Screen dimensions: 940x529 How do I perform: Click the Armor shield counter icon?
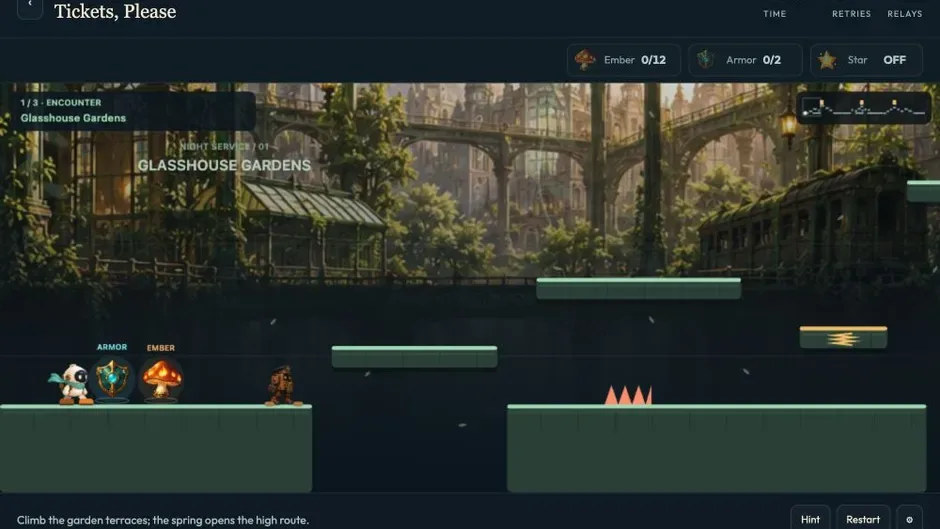[706, 59]
